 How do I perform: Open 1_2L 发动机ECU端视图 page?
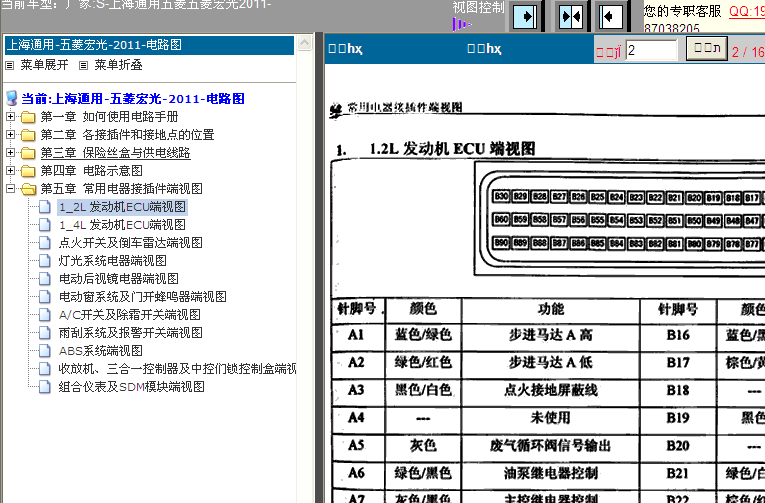pos(122,207)
